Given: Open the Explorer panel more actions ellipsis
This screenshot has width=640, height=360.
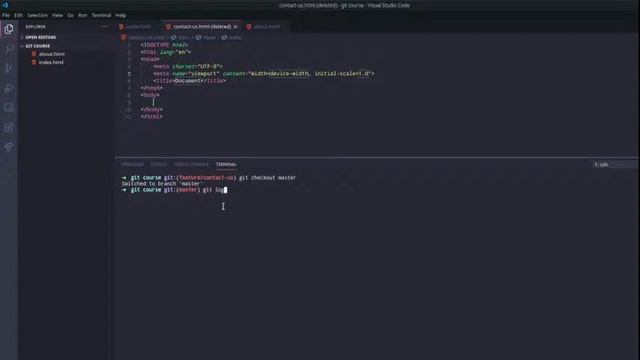Looking at the screenshot, I should point(104,27).
